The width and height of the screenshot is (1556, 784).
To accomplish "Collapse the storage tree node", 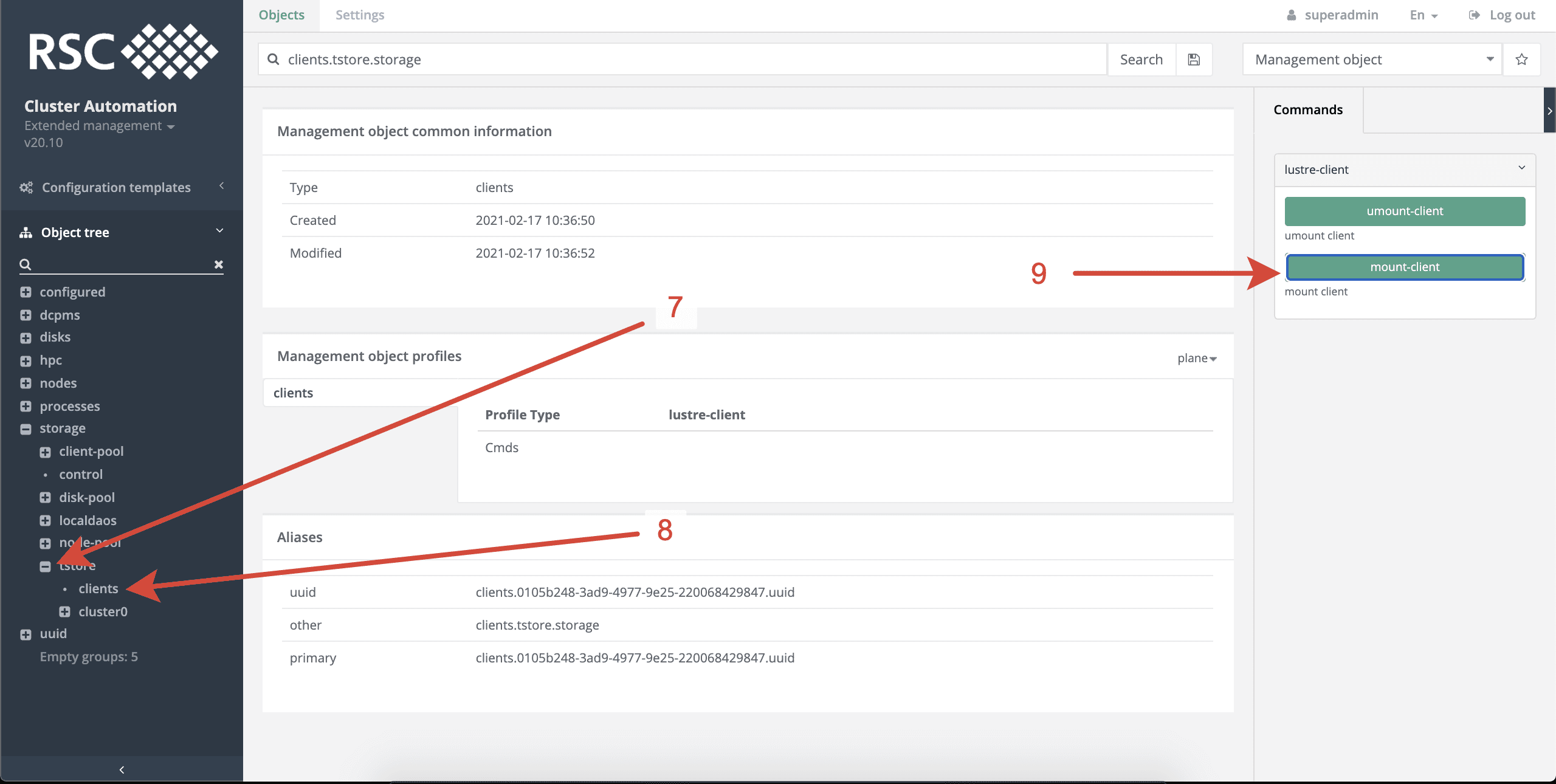I will [26, 428].
